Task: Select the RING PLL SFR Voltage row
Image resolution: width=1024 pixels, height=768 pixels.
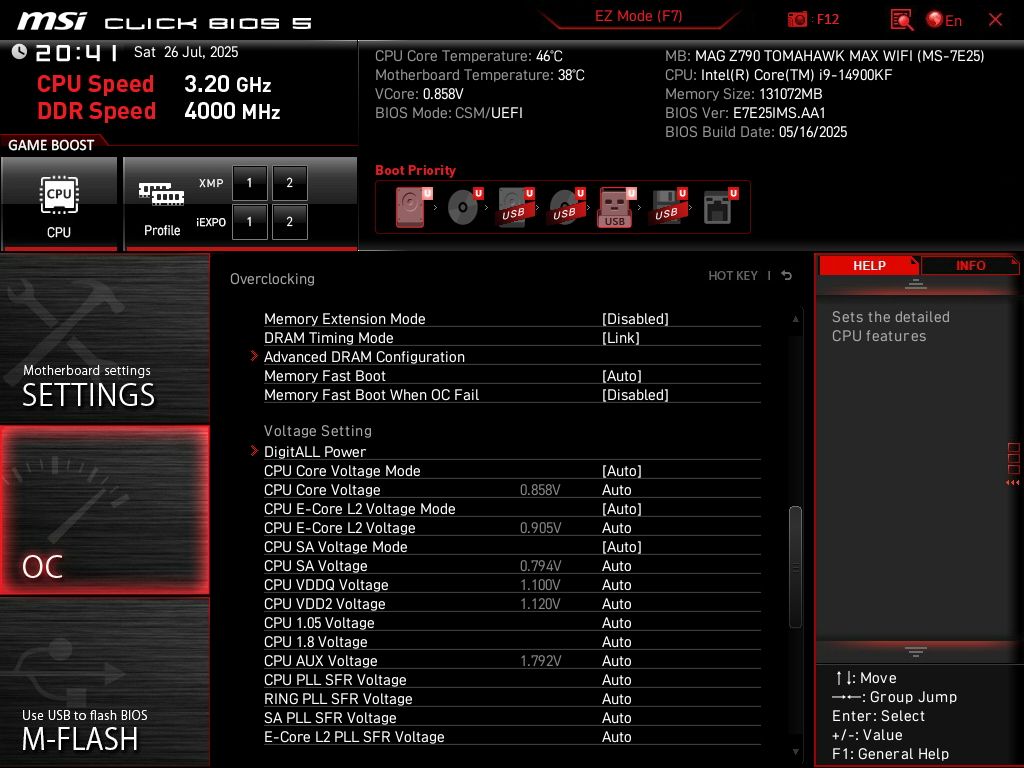Action: click(512, 698)
